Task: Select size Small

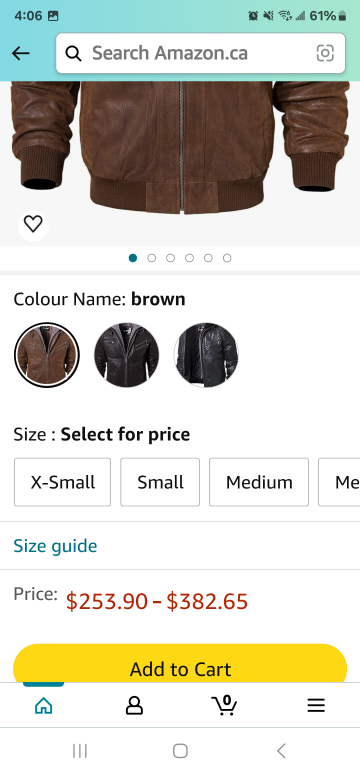Action: (x=160, y=482)
